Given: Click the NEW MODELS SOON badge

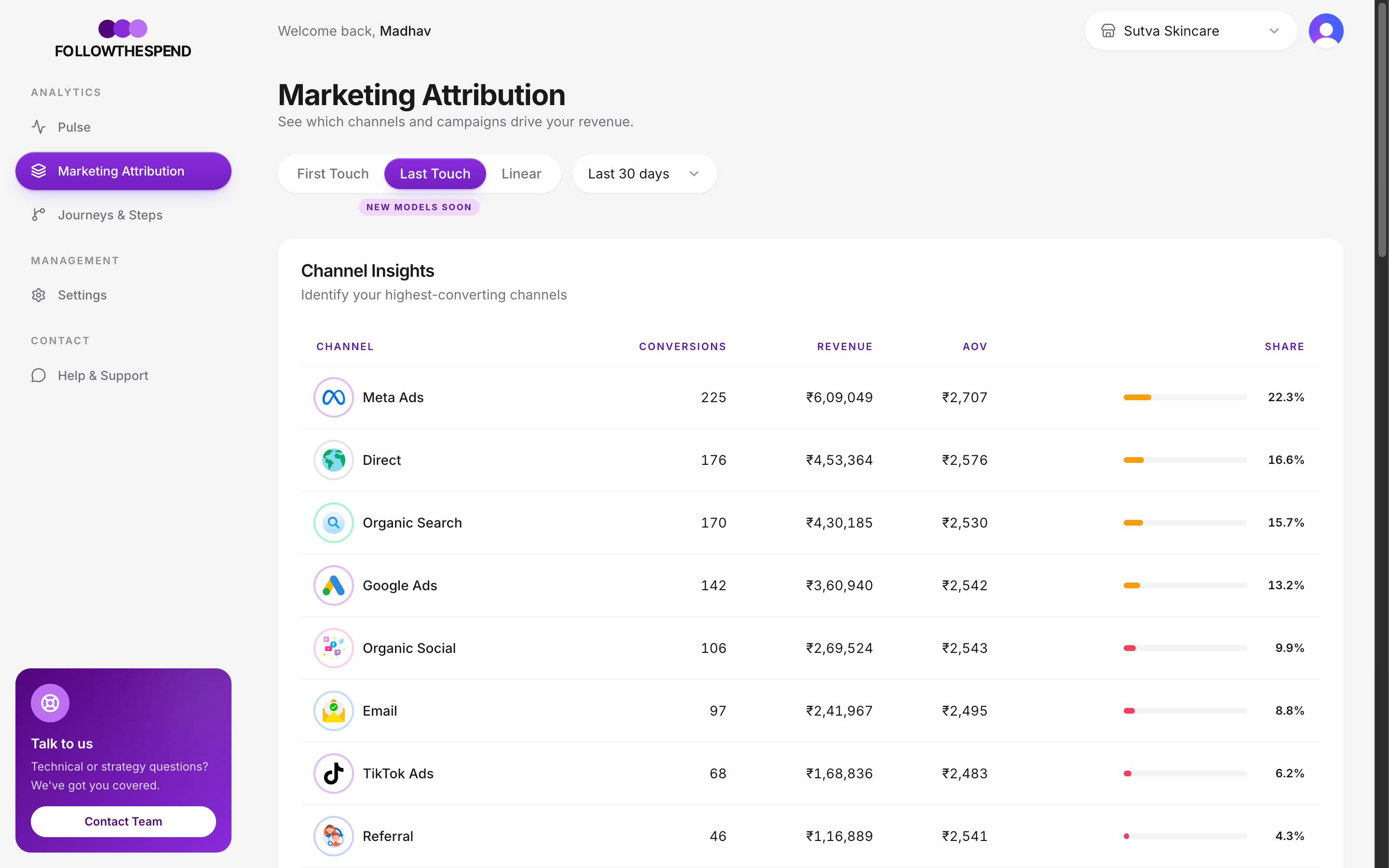Looking at the screenshot, I should tap(419, 207).
